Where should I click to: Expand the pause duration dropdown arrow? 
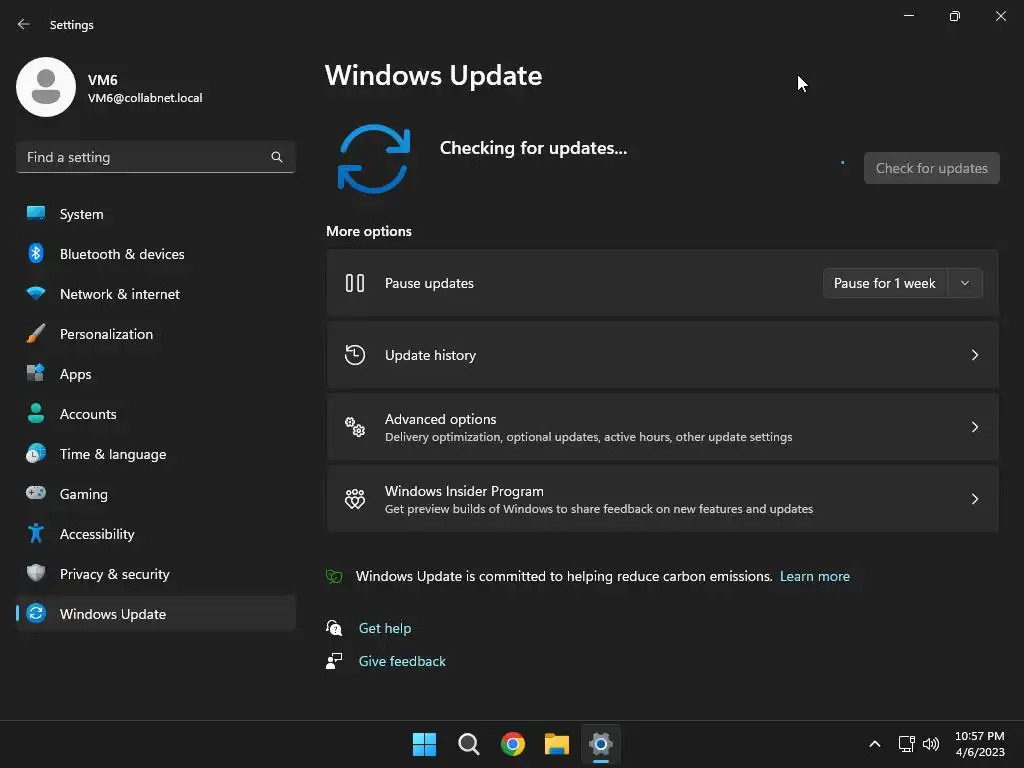point(965,283)
